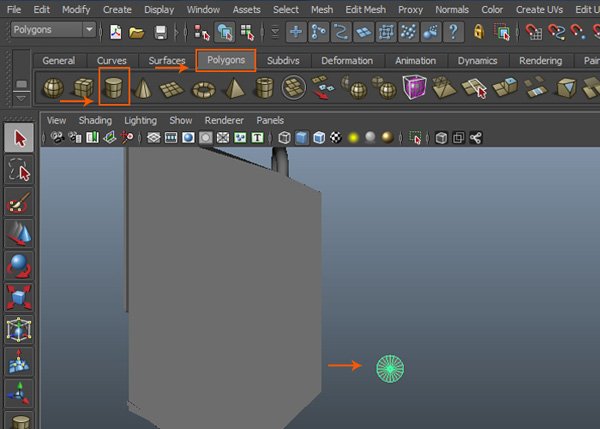Click the New Scene icon

(x=116, y=32)
